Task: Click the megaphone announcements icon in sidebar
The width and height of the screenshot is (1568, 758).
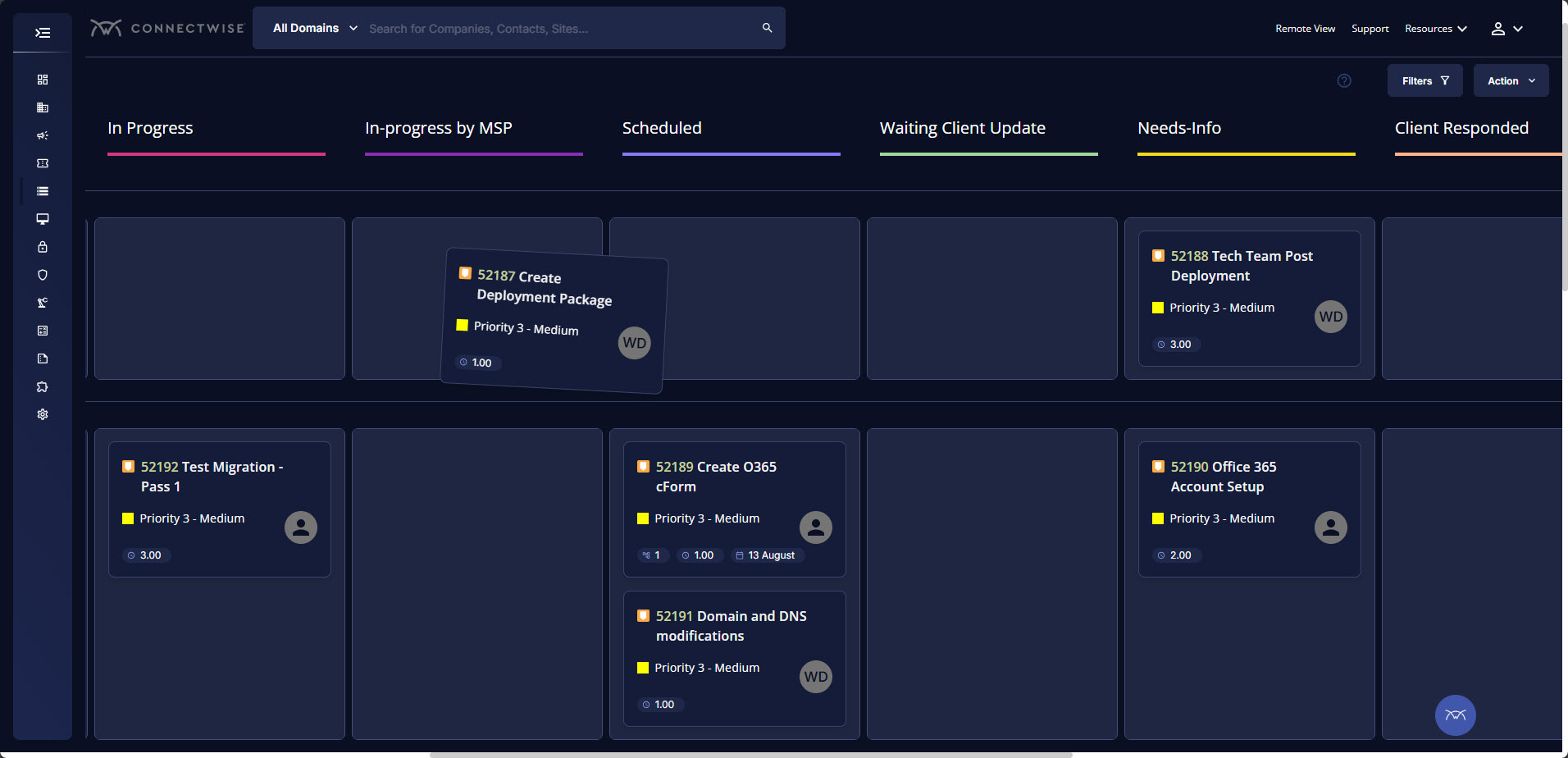Action: click(43, 135)
